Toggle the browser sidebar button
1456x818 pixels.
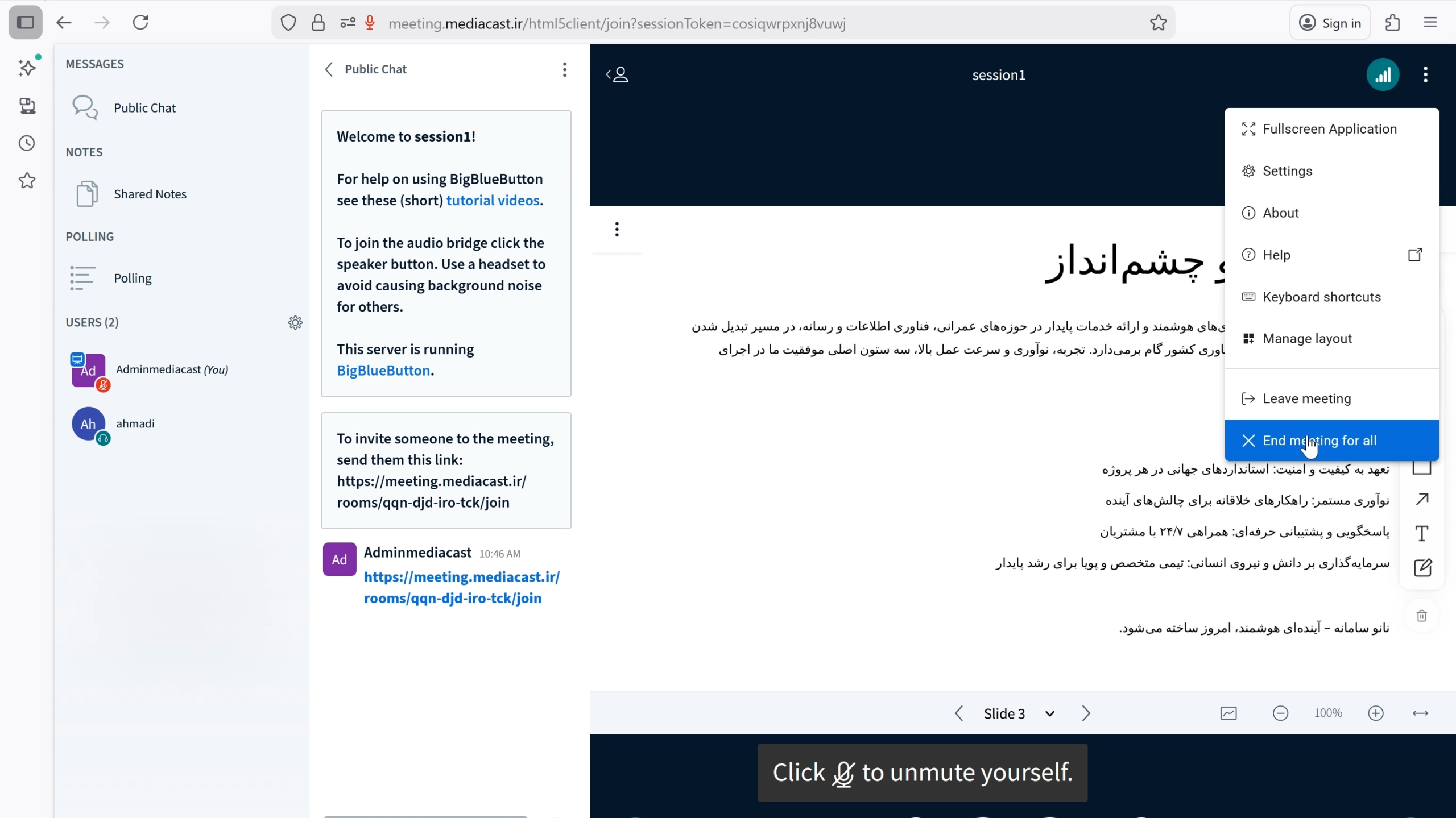[x=26, y=23]
